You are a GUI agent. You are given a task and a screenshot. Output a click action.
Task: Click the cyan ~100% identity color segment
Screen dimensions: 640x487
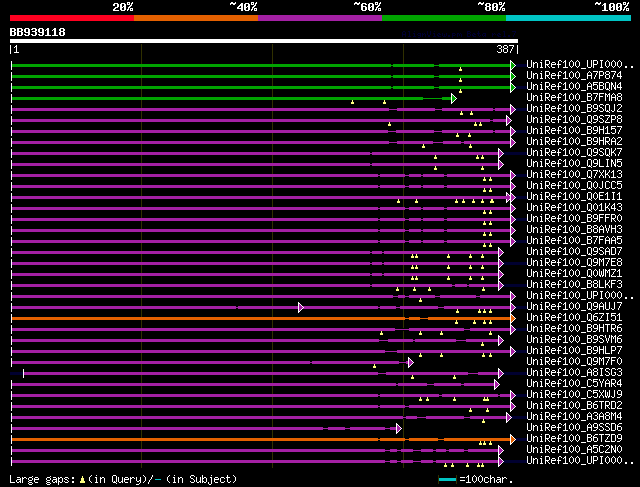point(569,18)
